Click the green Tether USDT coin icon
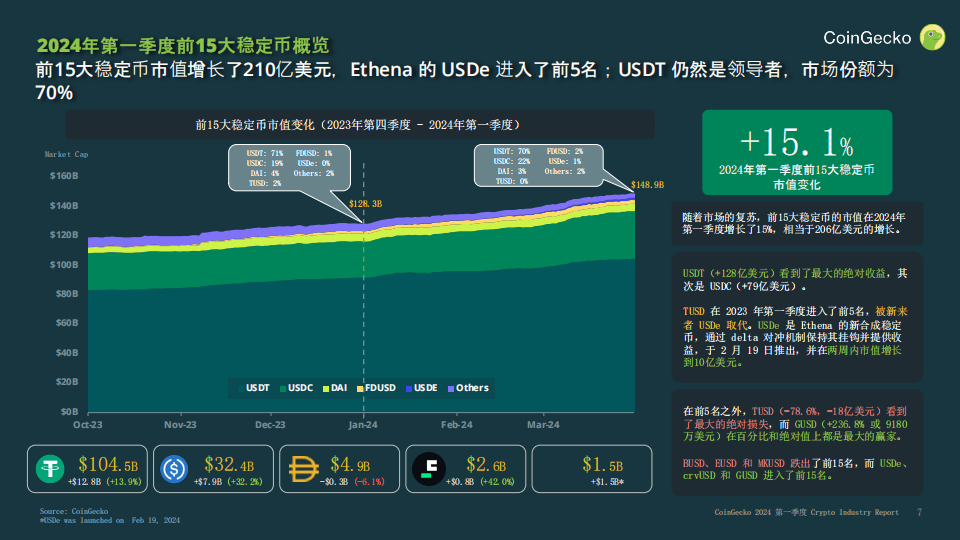The height and width of the screenshot is (540, 960). tap(50, 469)
